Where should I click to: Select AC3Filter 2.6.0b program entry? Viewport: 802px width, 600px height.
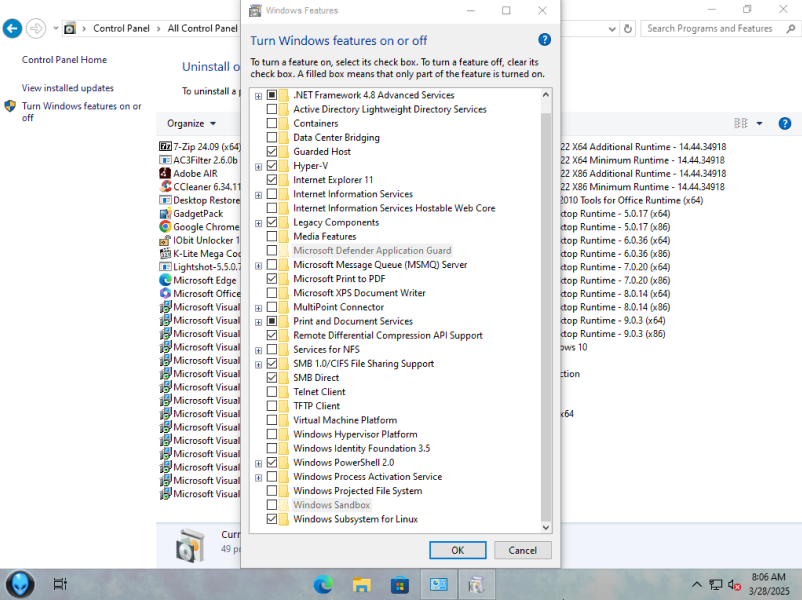click(x=199, y=160)
